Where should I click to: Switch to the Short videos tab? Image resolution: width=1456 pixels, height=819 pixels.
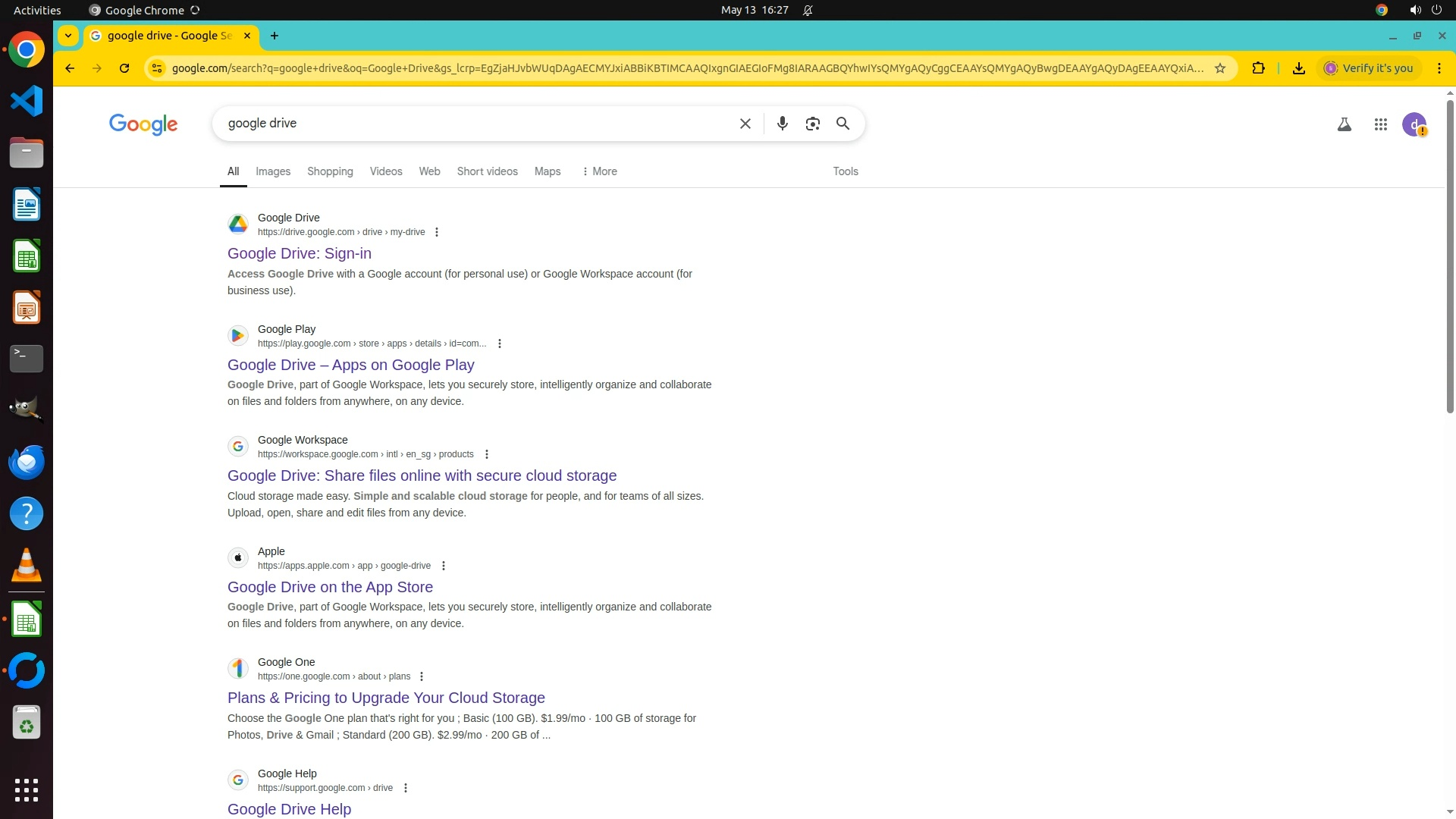(x=487, y=171)
